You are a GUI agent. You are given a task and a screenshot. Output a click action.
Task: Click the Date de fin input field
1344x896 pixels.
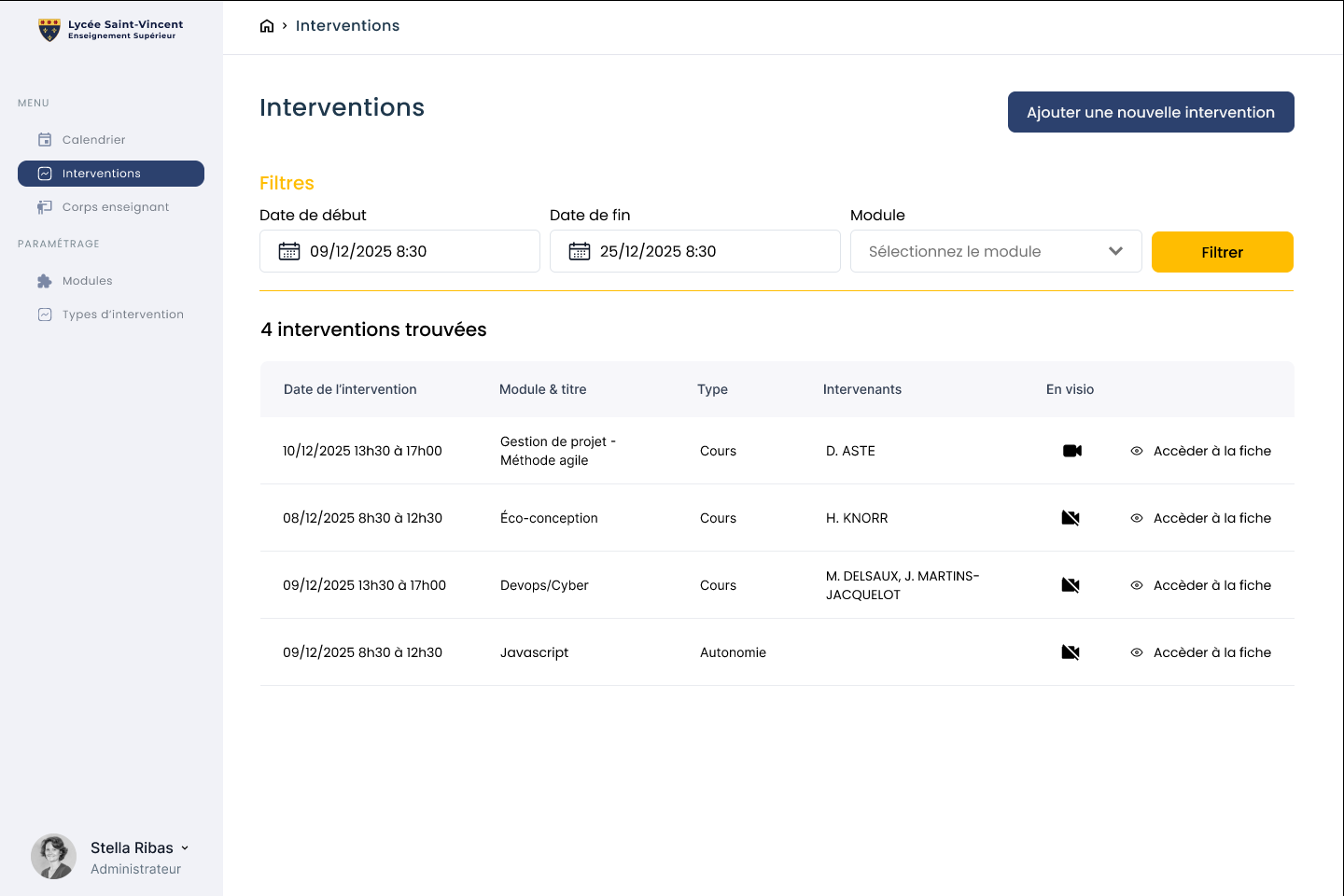tap(709, 252)
